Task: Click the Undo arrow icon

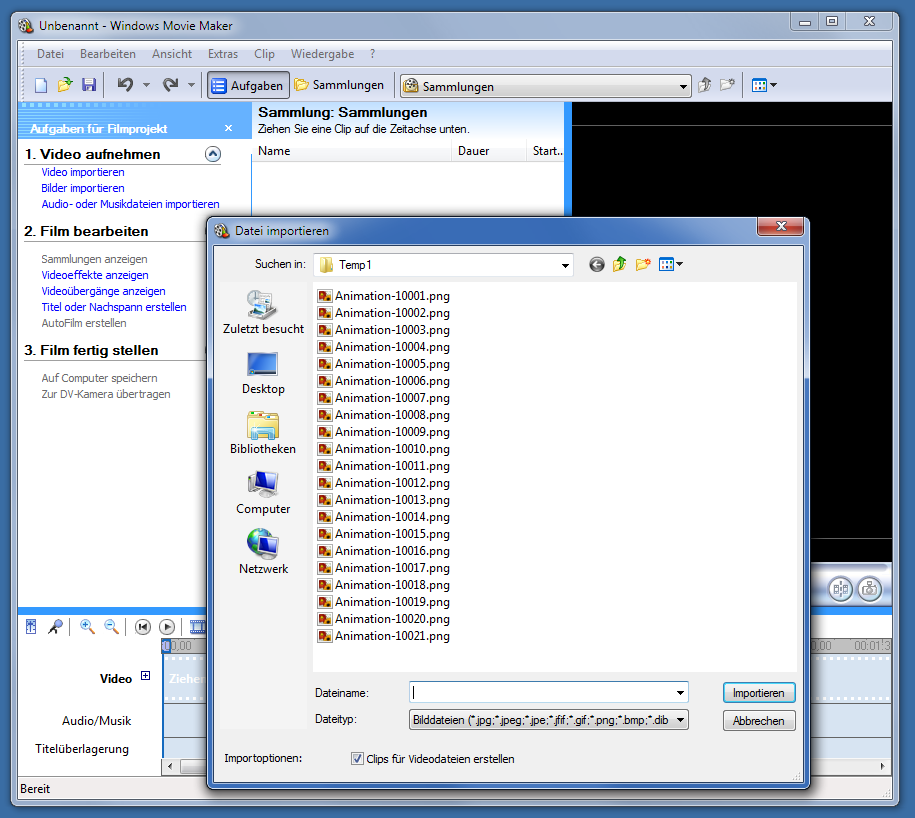Action: [x=125, y=85]
